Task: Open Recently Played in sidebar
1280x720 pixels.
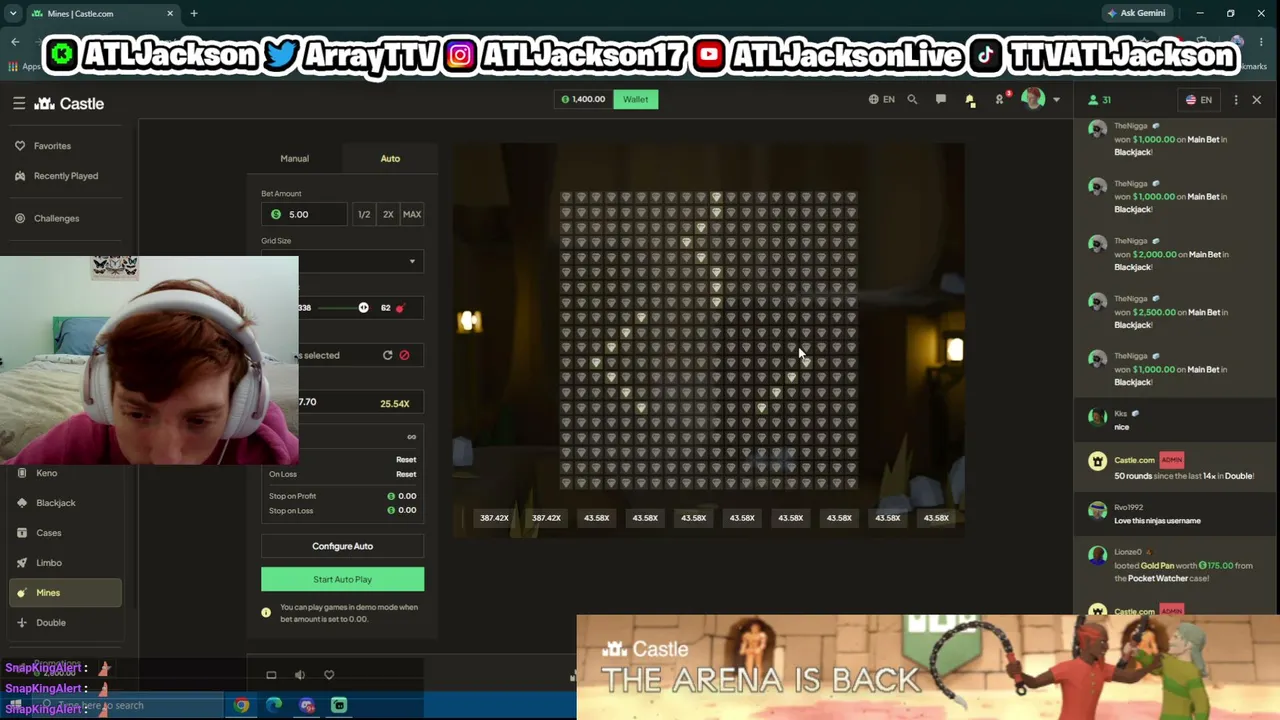Action: click(64, 176)
